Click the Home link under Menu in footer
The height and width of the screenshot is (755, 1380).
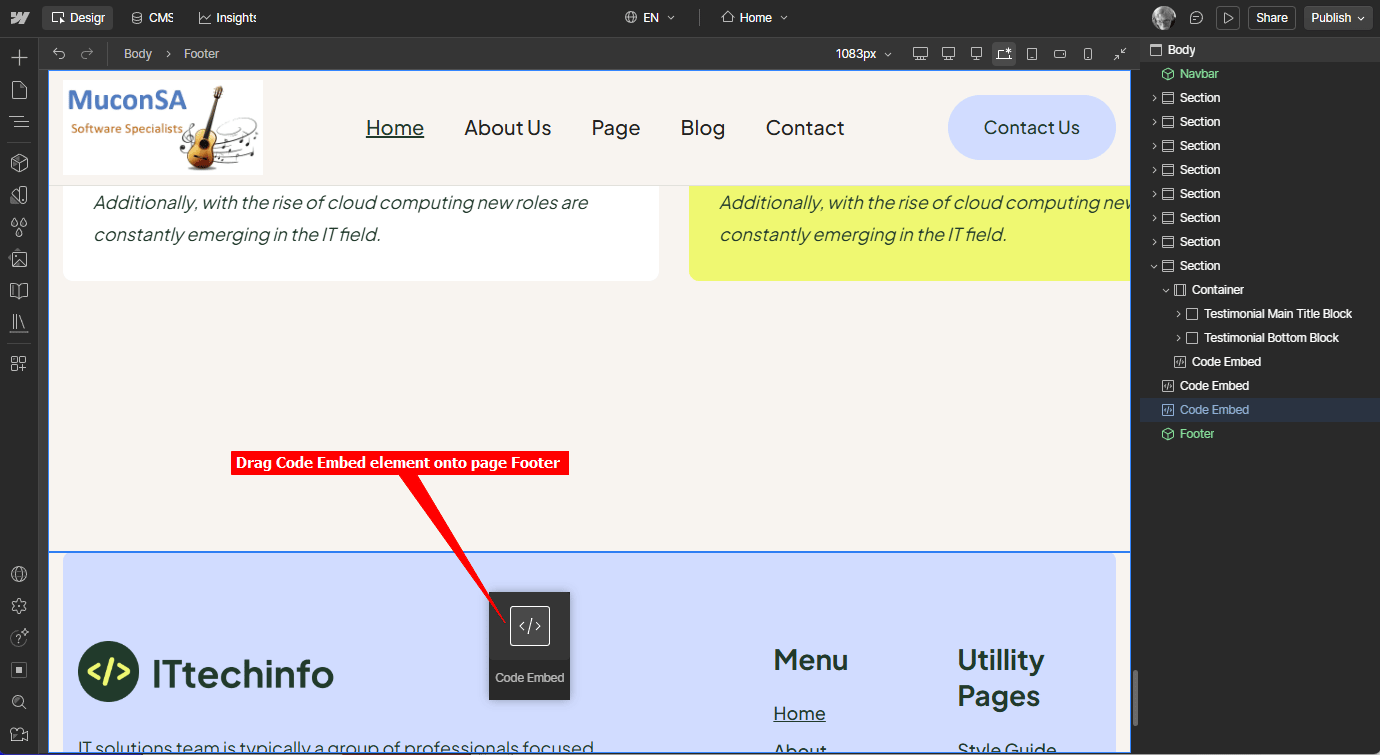(799, 713)
